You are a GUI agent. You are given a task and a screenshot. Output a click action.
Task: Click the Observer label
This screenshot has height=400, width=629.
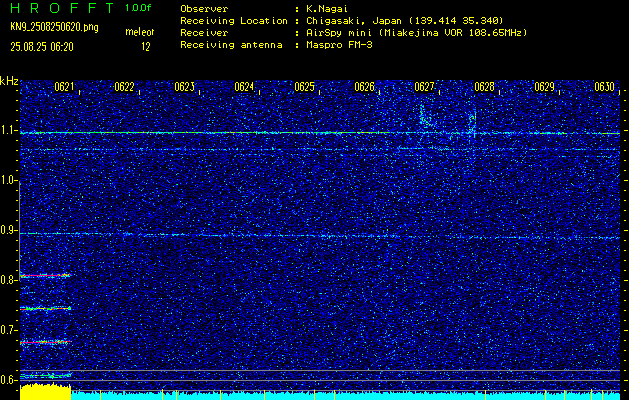click(x=204, y=8)
